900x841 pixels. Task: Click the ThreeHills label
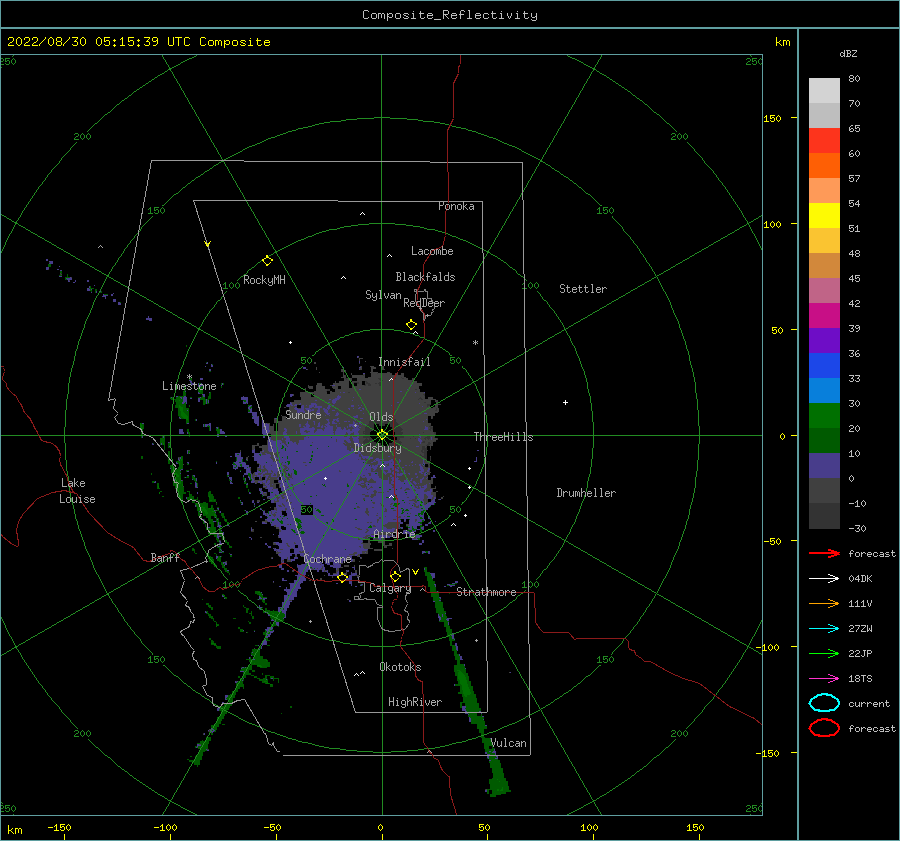[503, 437]
